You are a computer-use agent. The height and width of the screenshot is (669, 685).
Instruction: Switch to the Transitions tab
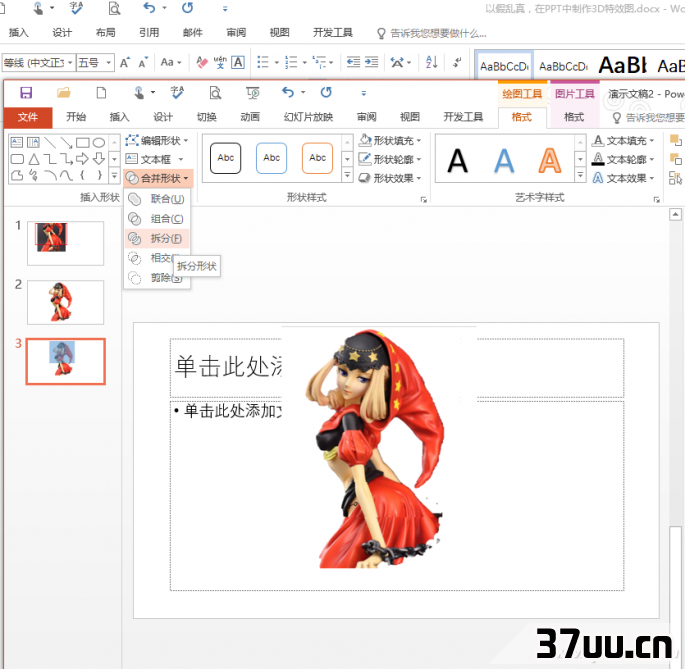207,117
